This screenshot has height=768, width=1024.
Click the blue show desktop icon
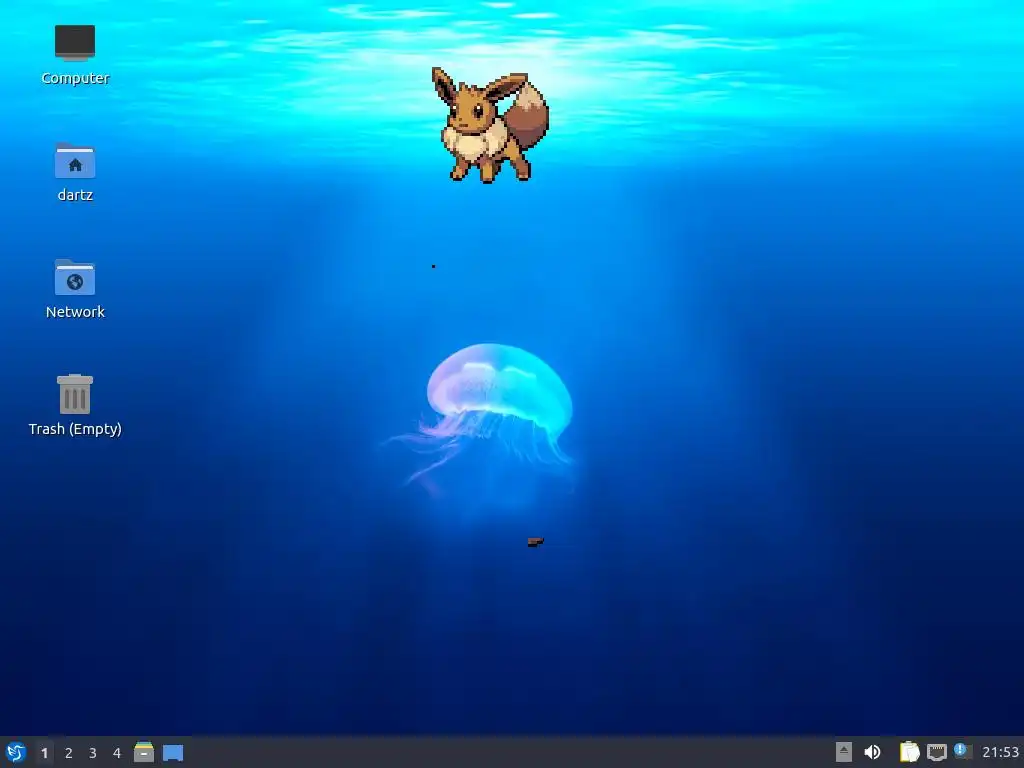tap(173, 753)
